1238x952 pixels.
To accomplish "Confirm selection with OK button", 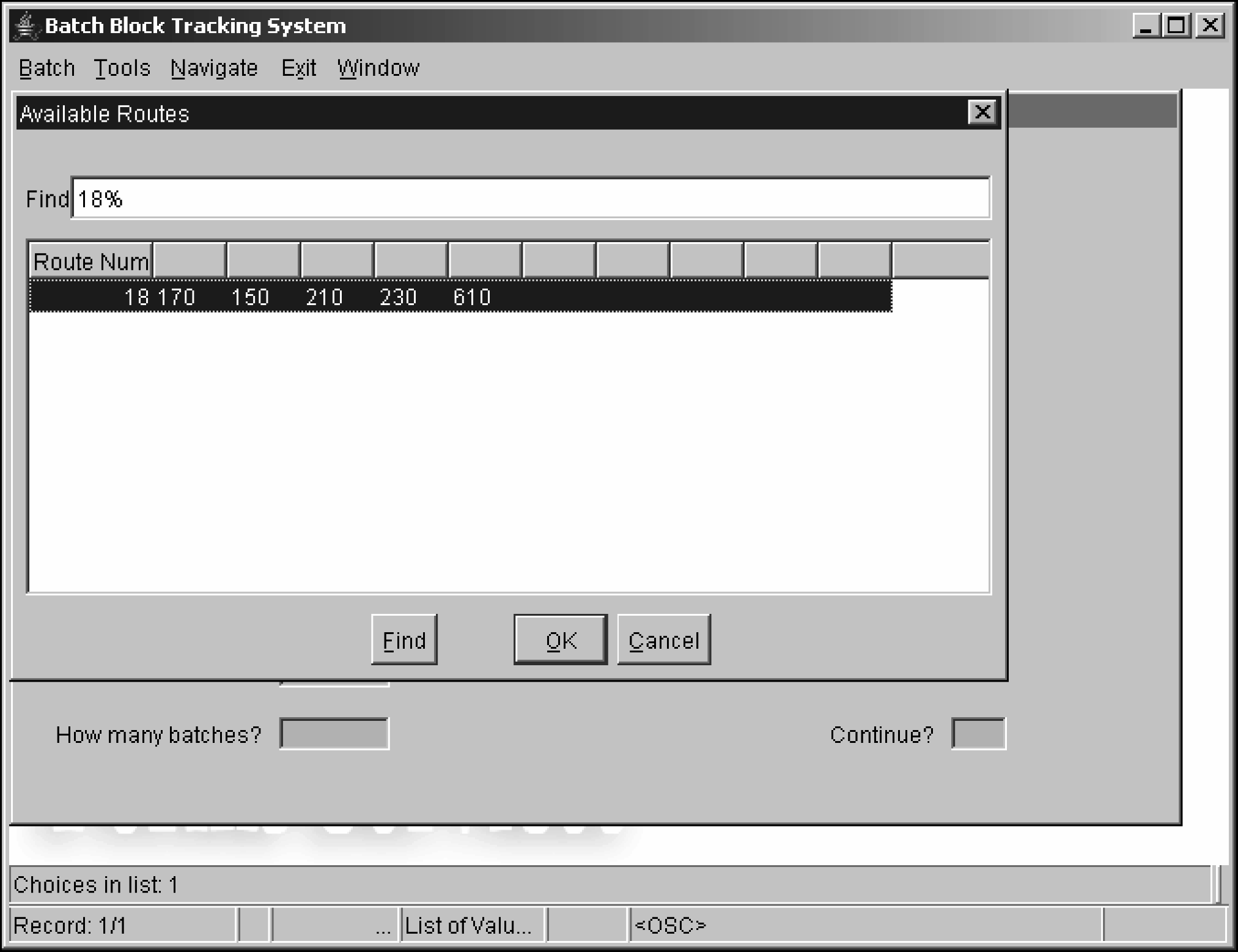I will click(560, 640).
